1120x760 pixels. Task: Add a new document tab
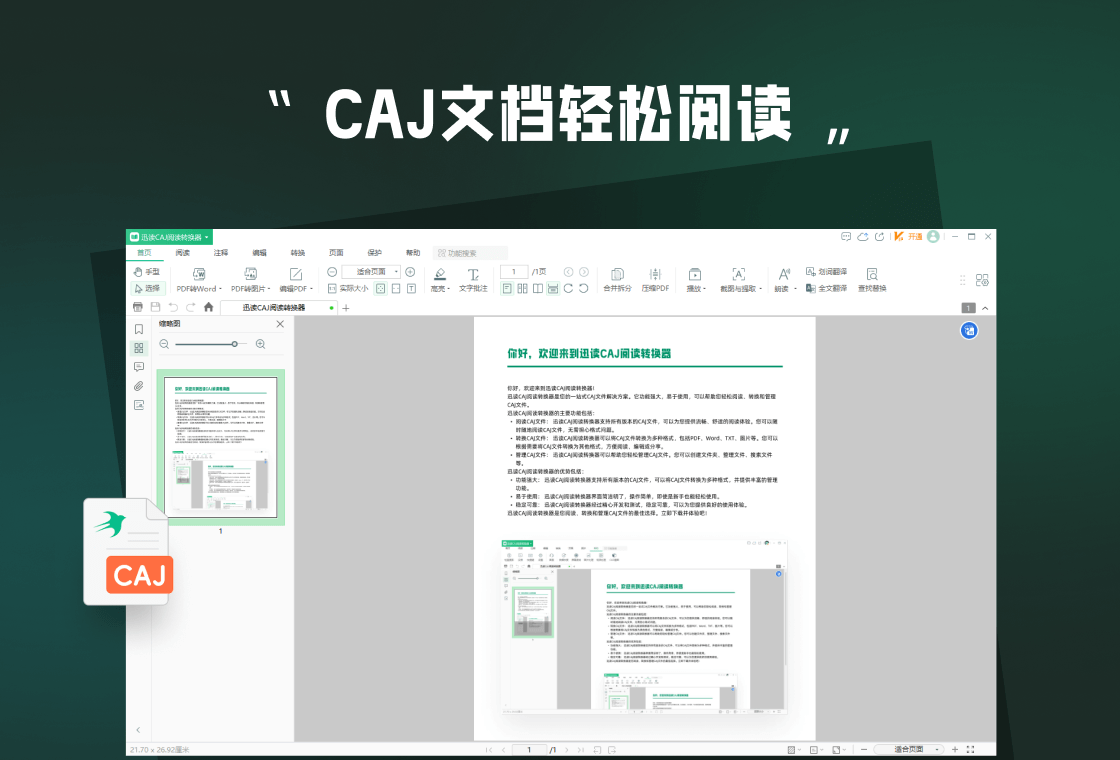click(346, 308)
